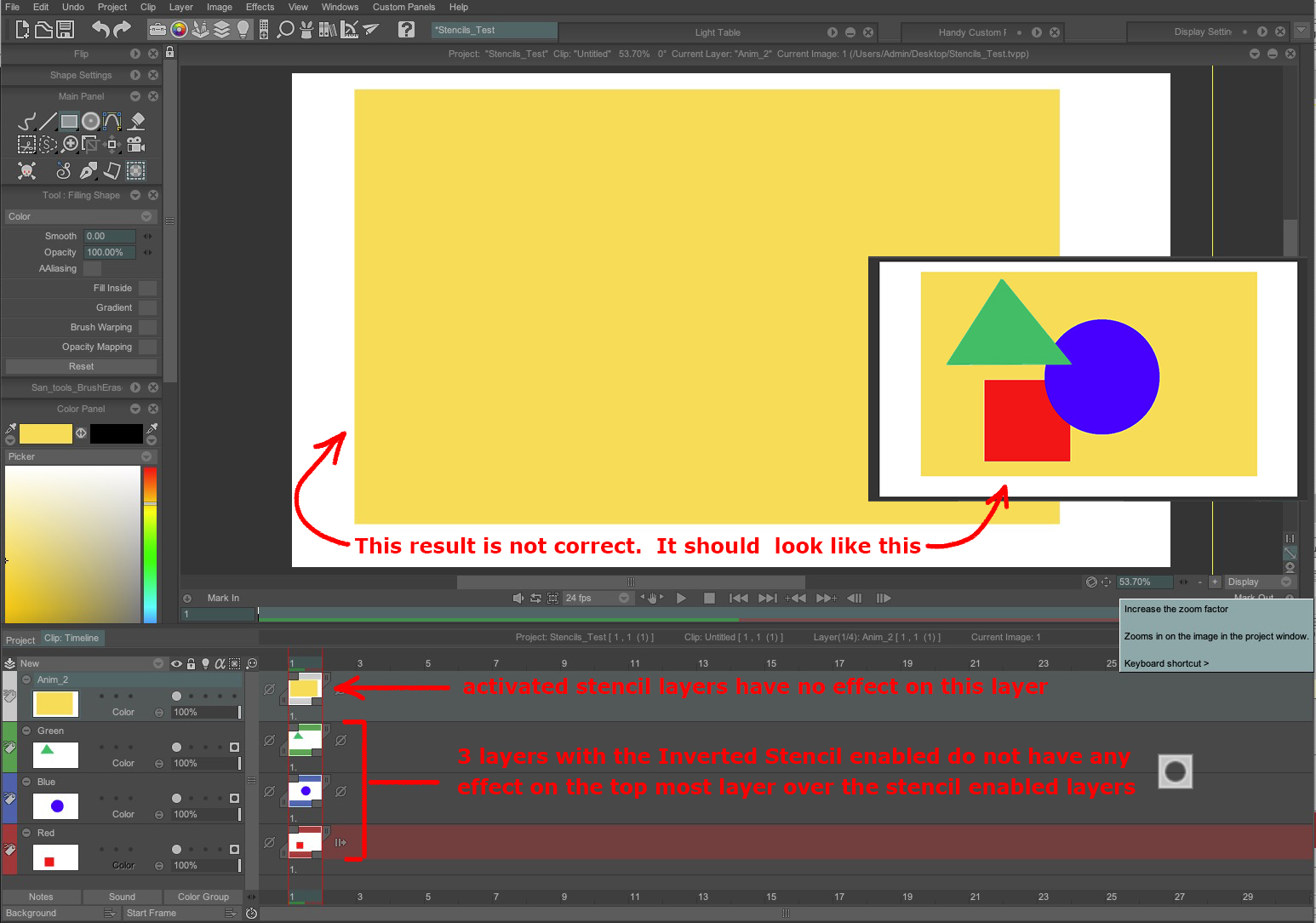Toggle the AAliasing checkbox
The height and width of the screenshot is (923, 1316).
[92, 269]
